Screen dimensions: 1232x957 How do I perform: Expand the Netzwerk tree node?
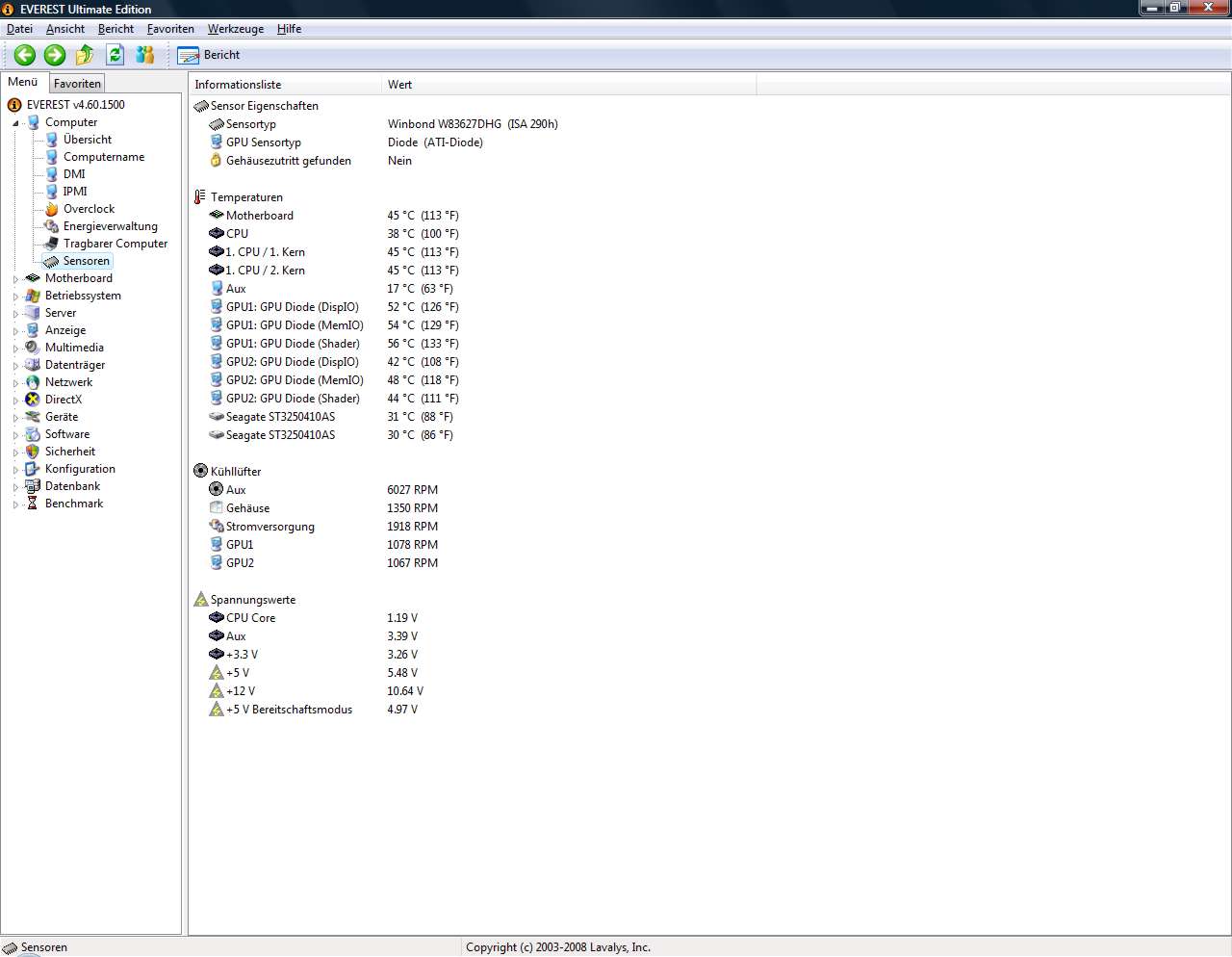15,383
